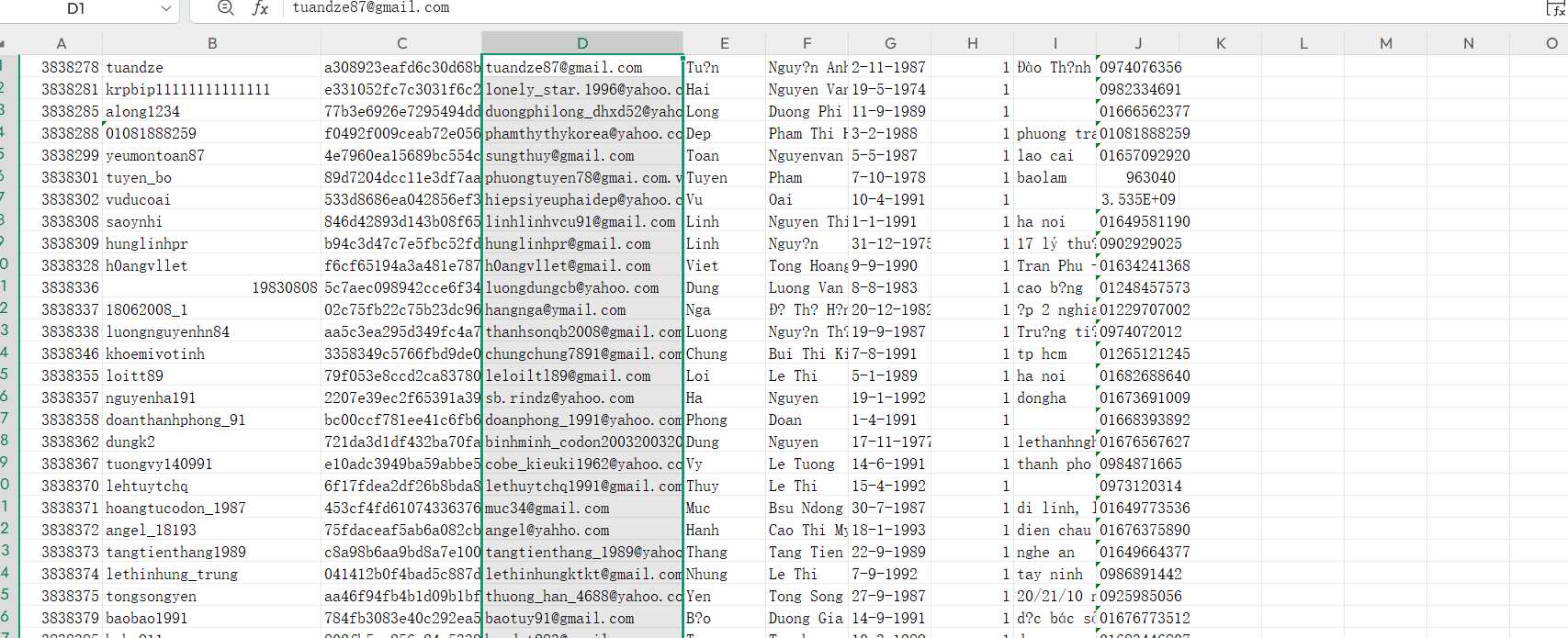The width and height of the screenshot is (1568, 638).
Task: Select address cell tay ninh
Action: [1055, 574]
